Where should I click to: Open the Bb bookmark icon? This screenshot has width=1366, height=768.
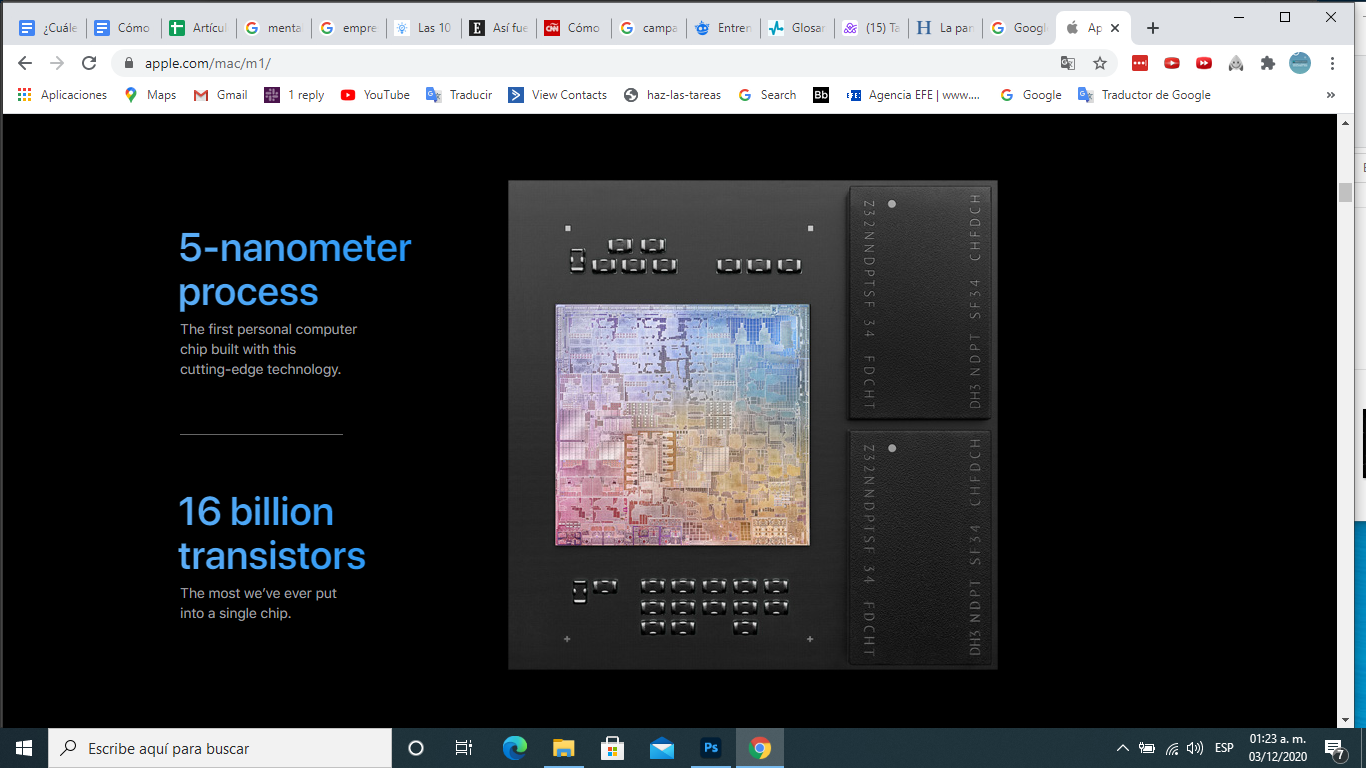point(821,95)
